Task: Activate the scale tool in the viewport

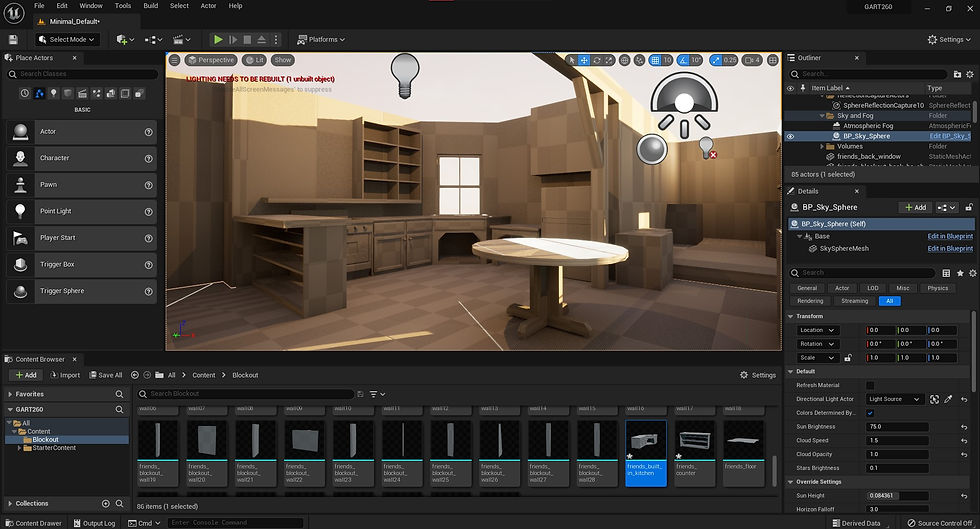Action: (608, 60)
